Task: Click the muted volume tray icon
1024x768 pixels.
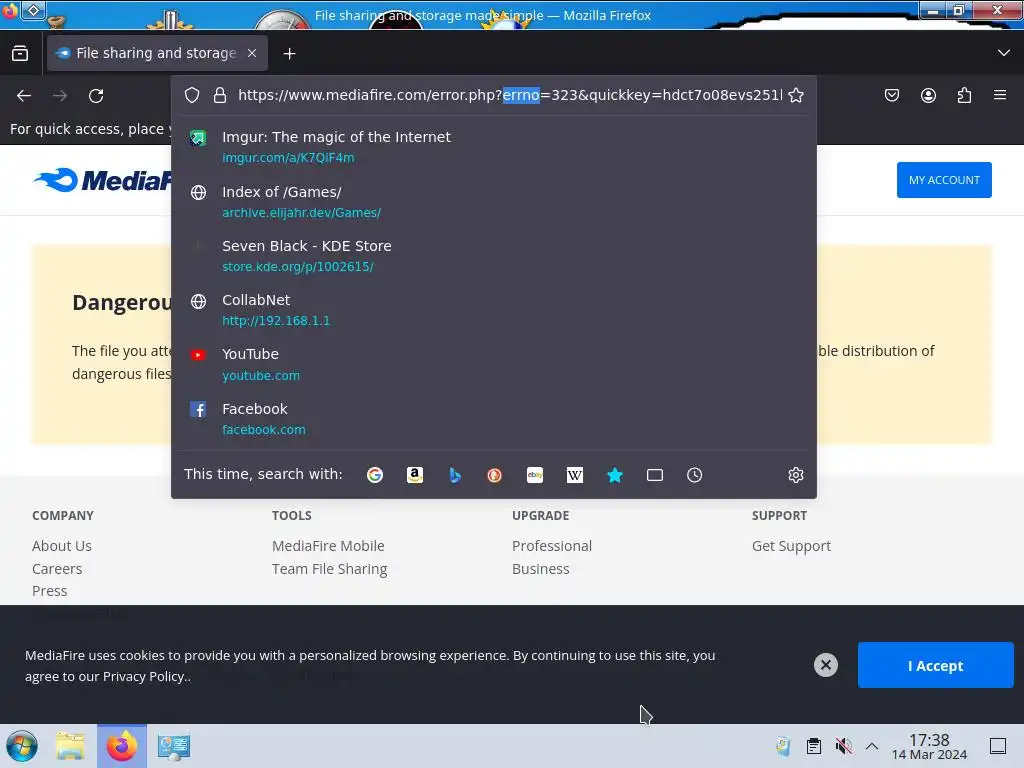Action: pyautogui.click(x=843, y=746)
